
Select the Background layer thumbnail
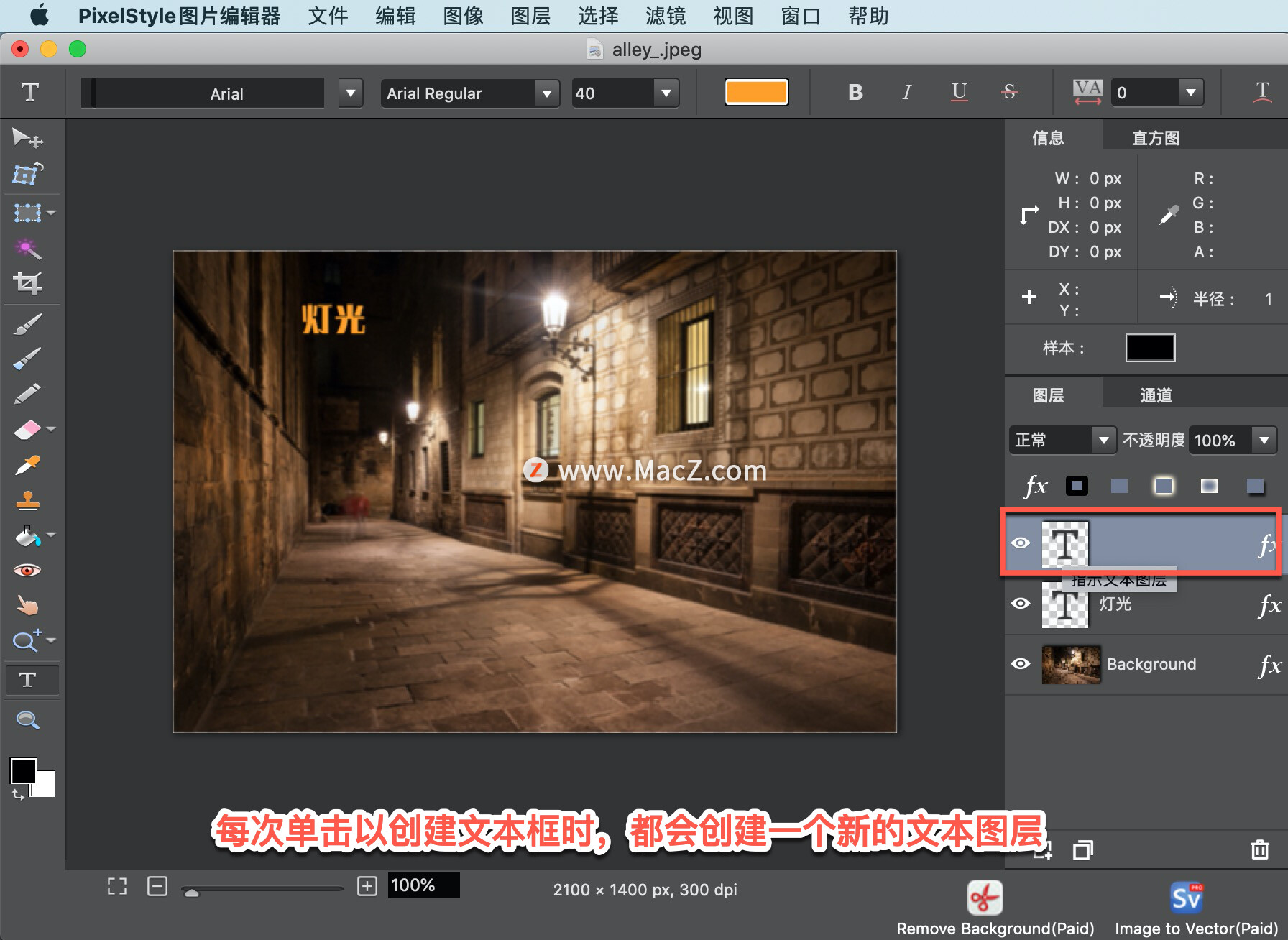[x=1070, y=664]
